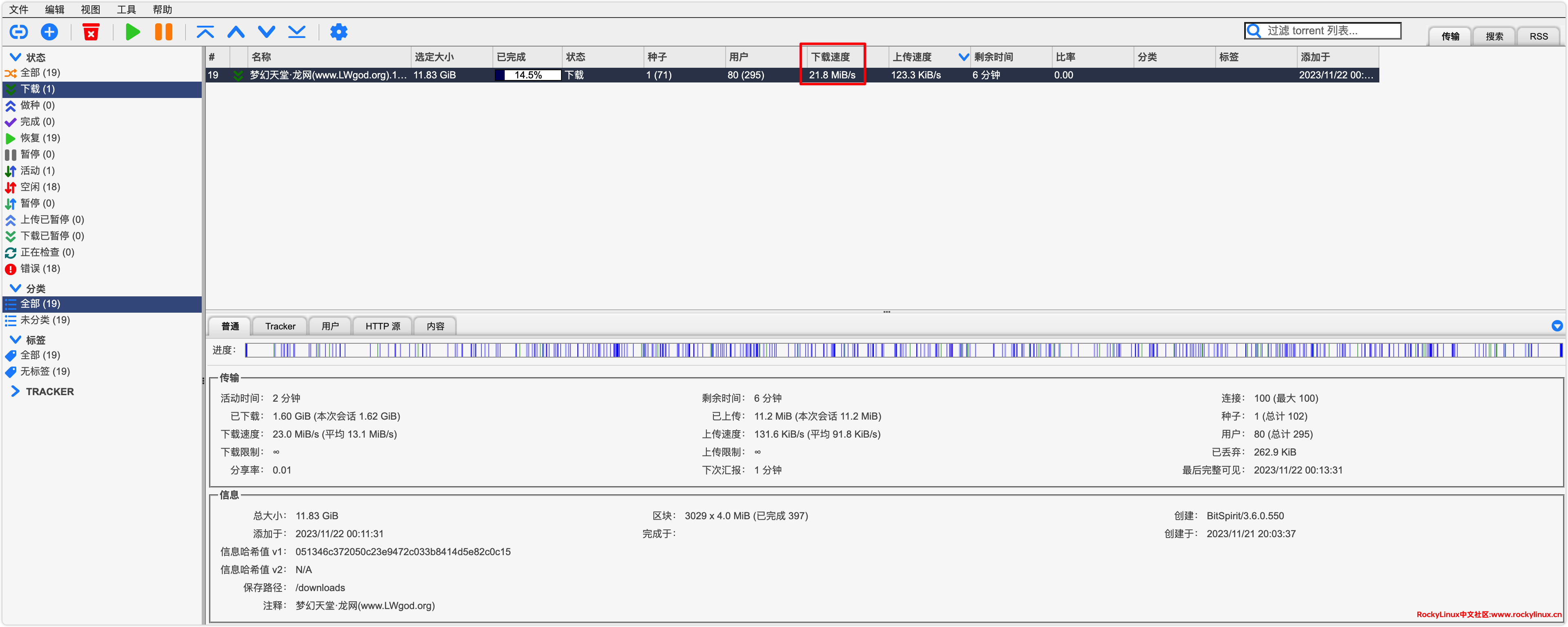Screen dimensions: 1568x627
Task: Collapse the 标签 section chevron
Action: point(15,340)
